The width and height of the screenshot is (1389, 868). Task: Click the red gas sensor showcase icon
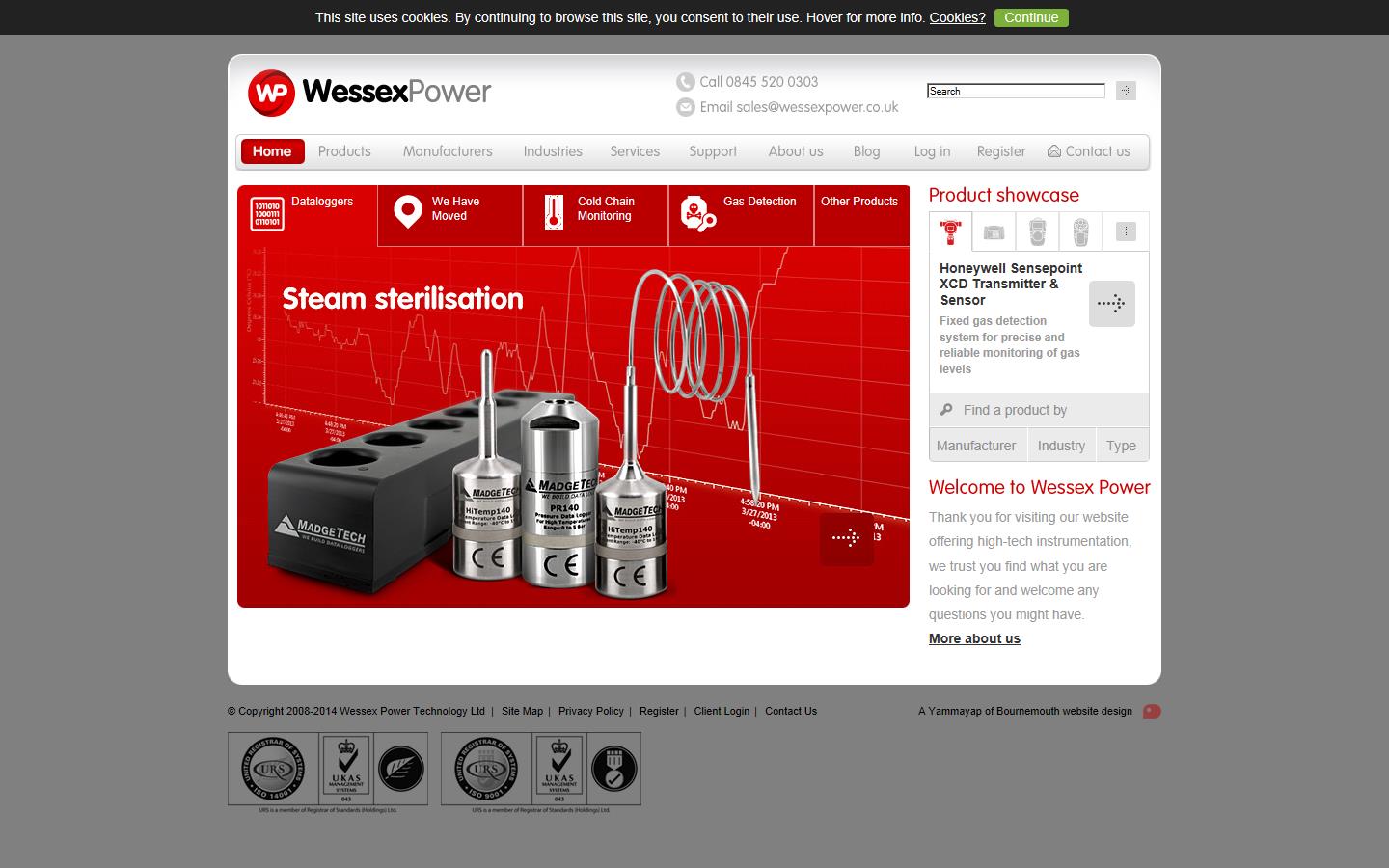(950, 232)
